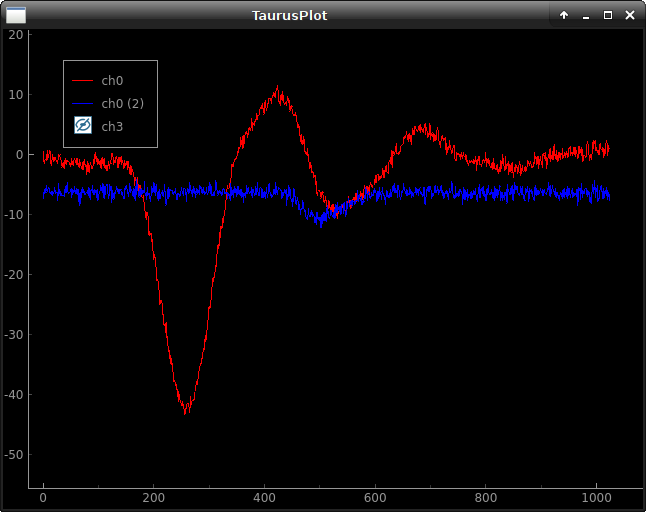Close the TaurusPlot window
This screenshot has height=512, width=646.
[x=630, y=15]
